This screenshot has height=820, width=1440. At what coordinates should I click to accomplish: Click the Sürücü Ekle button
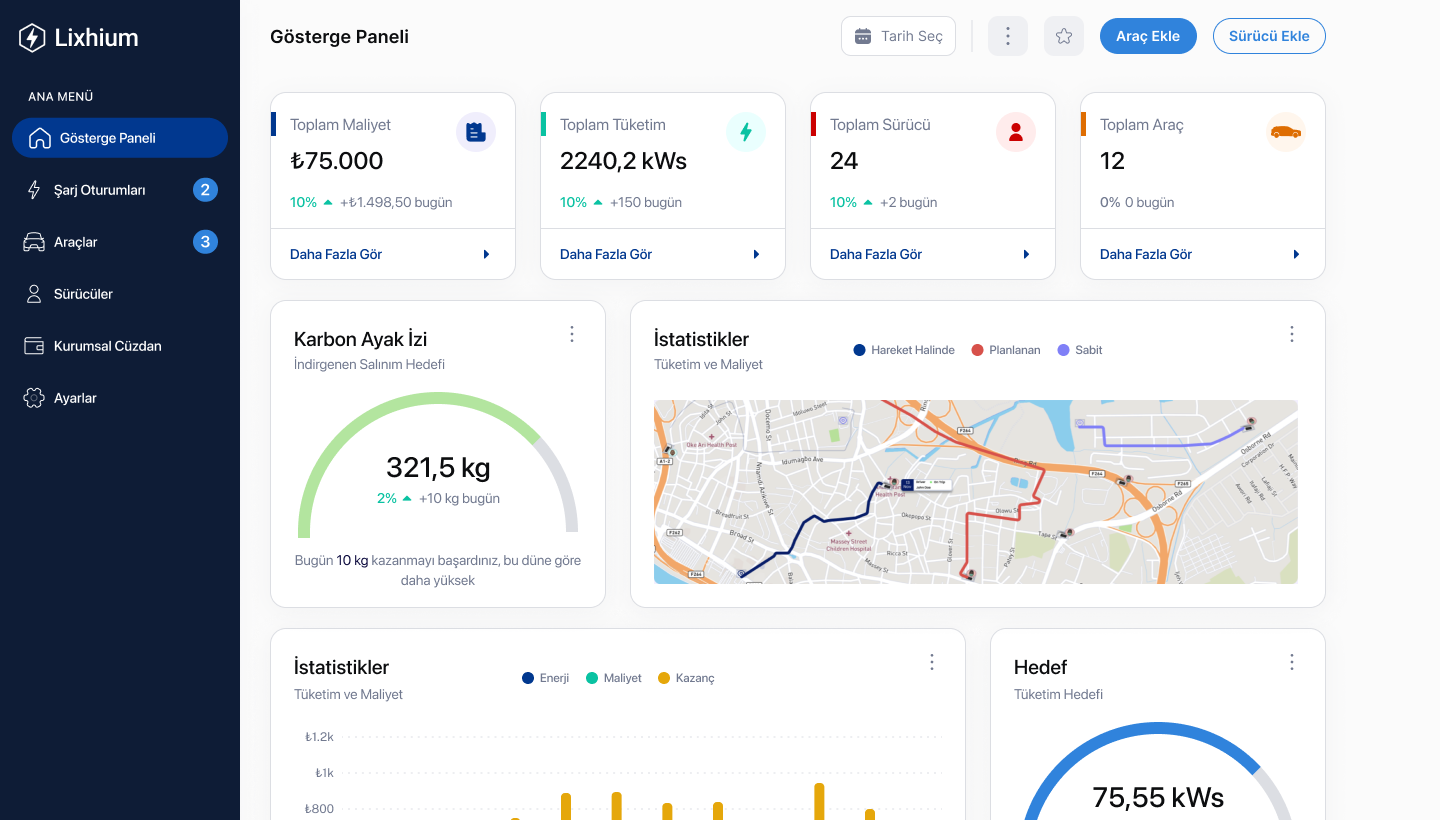click(x=1269, y=36)
